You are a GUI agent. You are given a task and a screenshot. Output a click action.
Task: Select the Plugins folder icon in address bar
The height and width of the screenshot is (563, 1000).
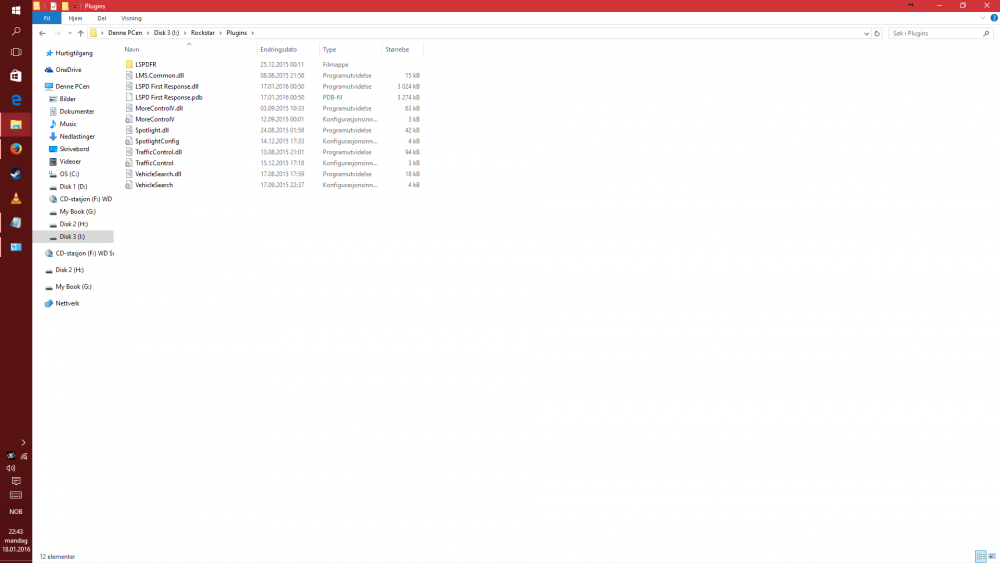pyautogui.click(x=93, y=33)
